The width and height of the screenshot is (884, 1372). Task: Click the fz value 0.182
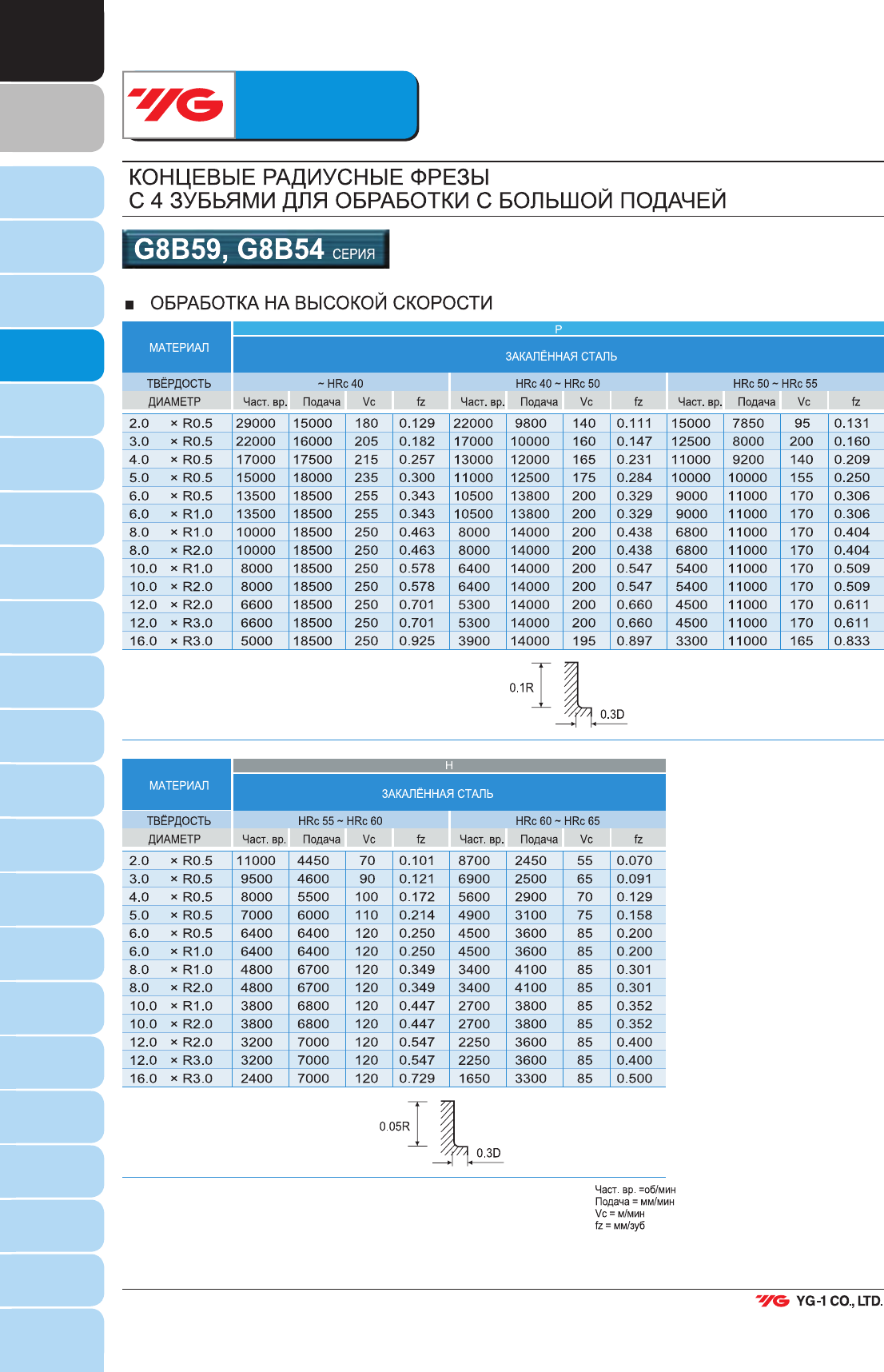[417, 441]
